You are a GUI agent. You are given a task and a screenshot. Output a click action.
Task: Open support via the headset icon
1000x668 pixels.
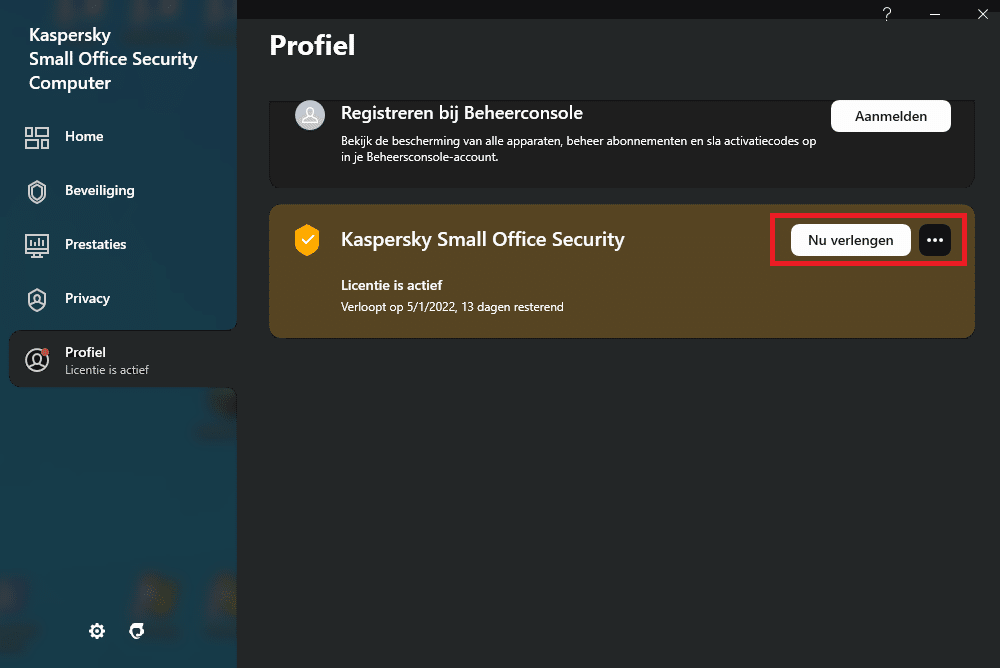click(137, 631)
